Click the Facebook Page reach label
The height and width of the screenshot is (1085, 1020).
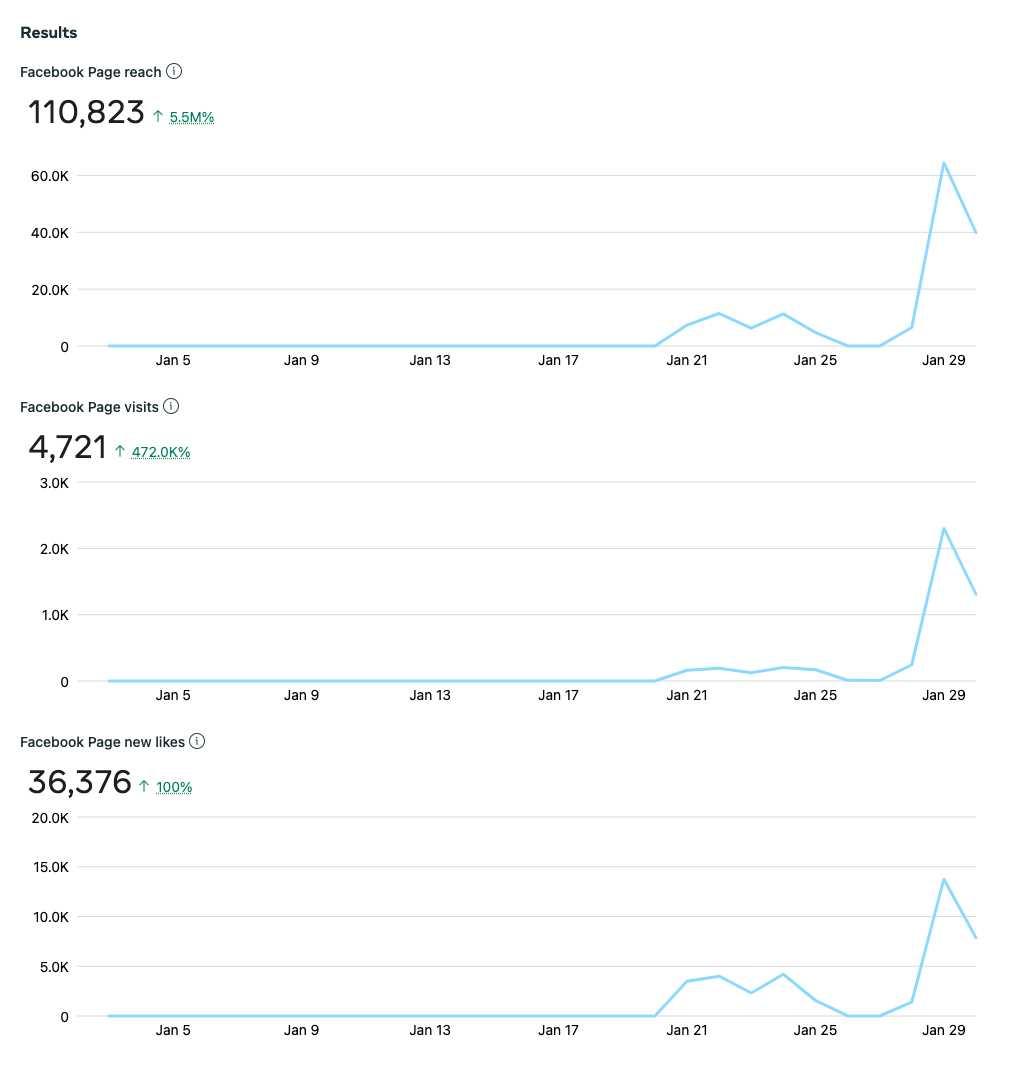click(90, 72)
